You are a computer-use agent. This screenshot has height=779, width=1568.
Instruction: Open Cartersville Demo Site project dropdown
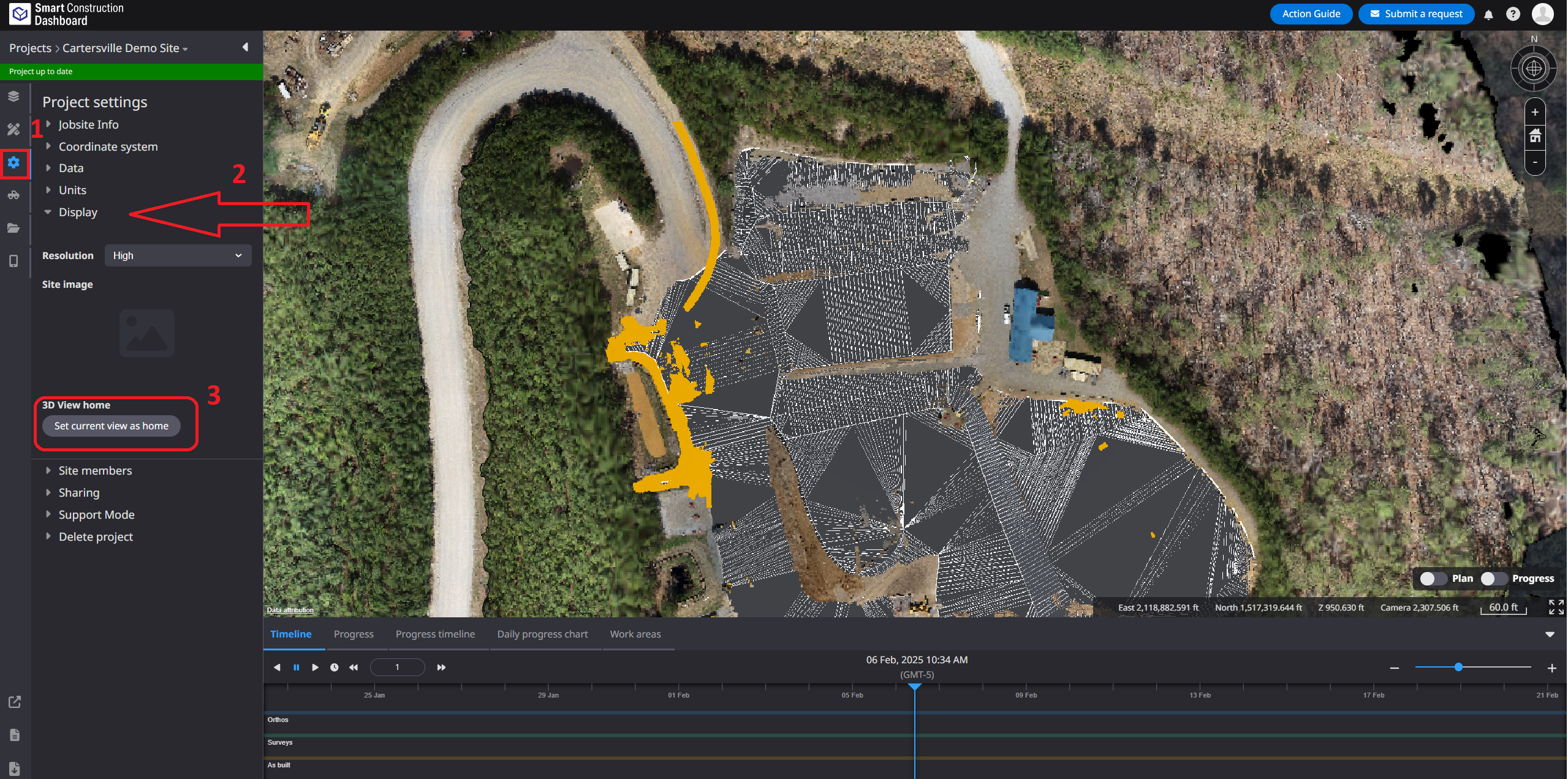(x=125, y=48)
